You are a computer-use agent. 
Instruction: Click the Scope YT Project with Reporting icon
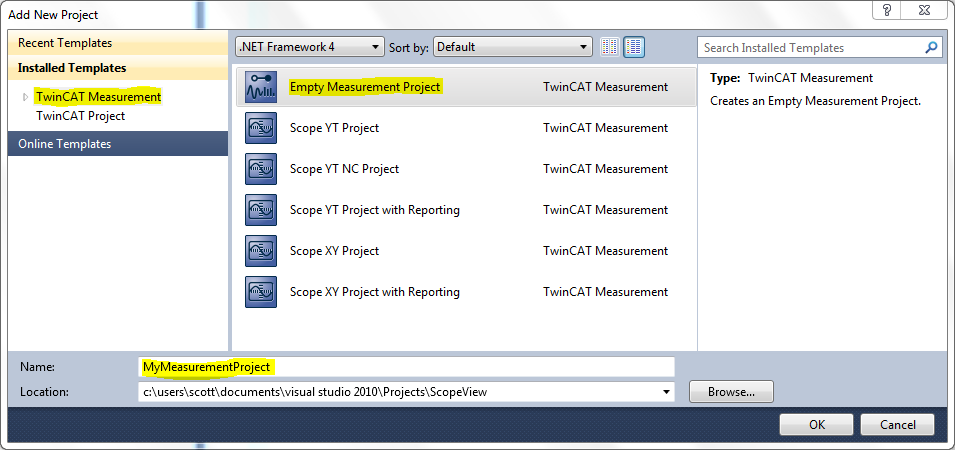click(x=261, y=210)
